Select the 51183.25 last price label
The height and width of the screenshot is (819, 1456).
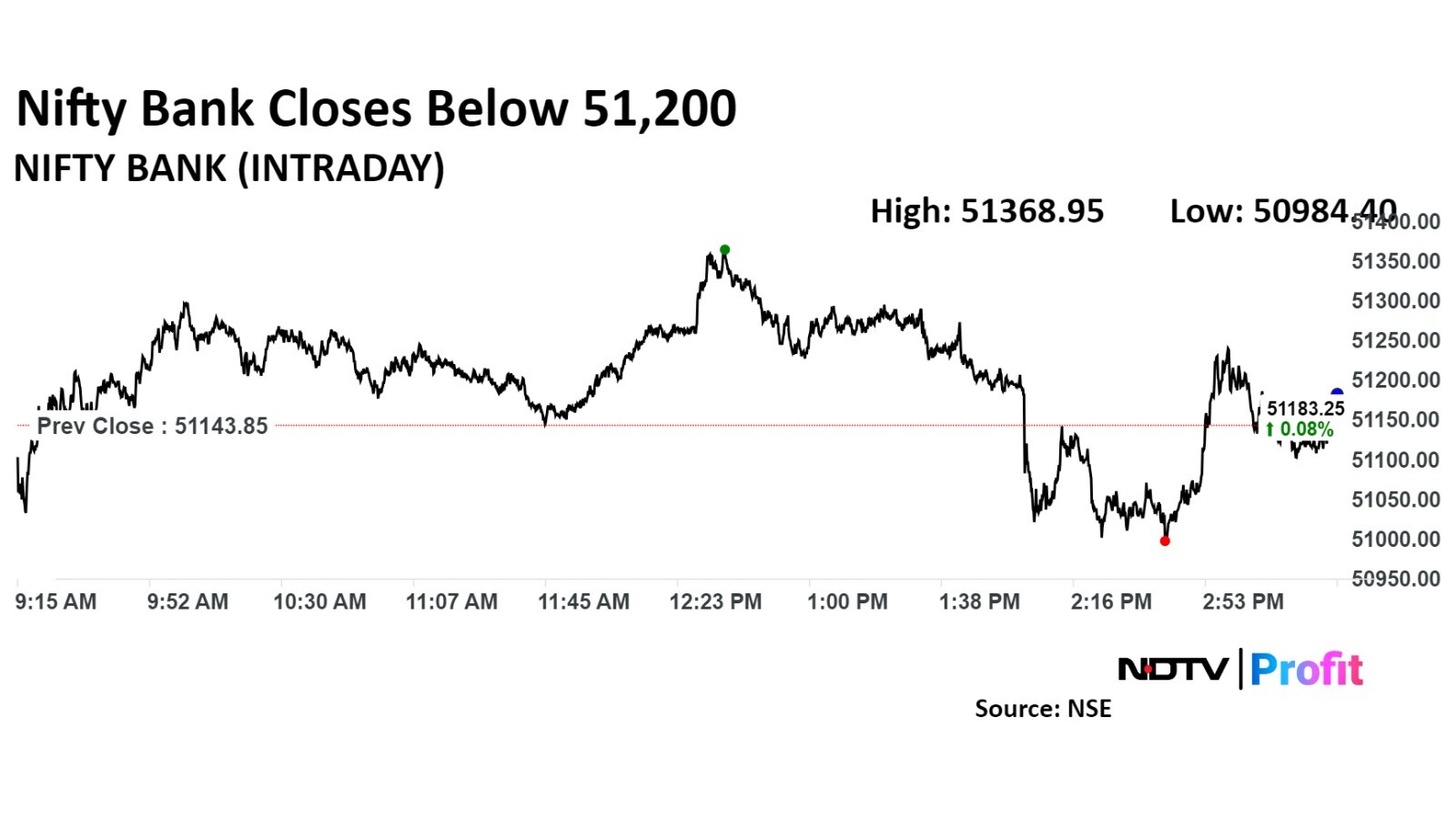pyautogui.click(x=1305, y=409)
